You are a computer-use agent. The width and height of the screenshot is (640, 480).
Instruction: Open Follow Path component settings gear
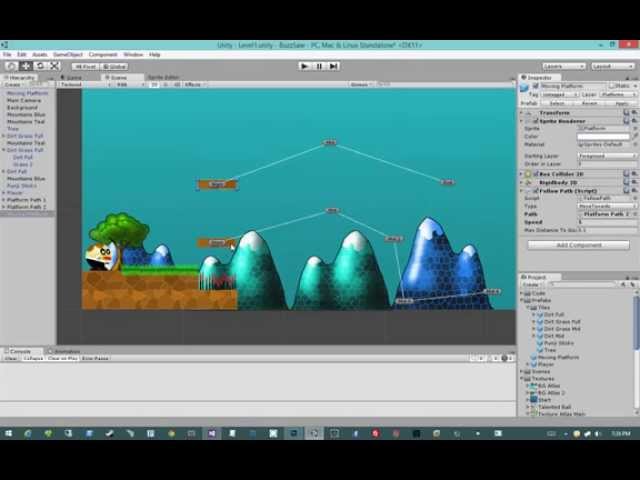[634, 191]
